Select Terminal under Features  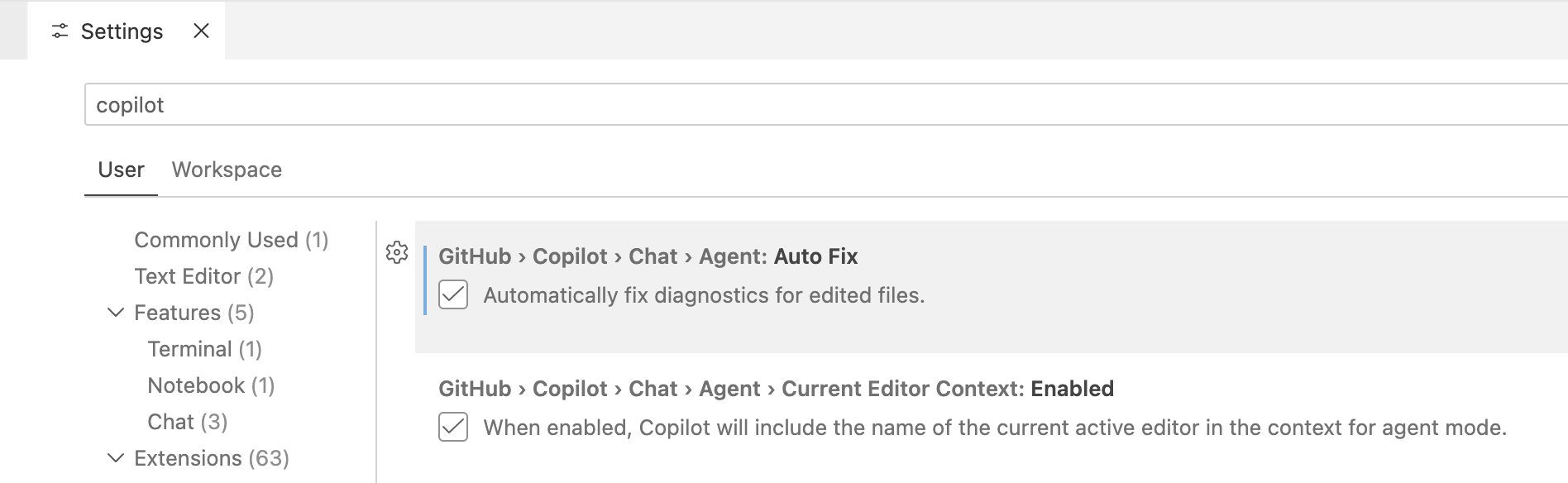pyautogui.click(x=204, y=348)
